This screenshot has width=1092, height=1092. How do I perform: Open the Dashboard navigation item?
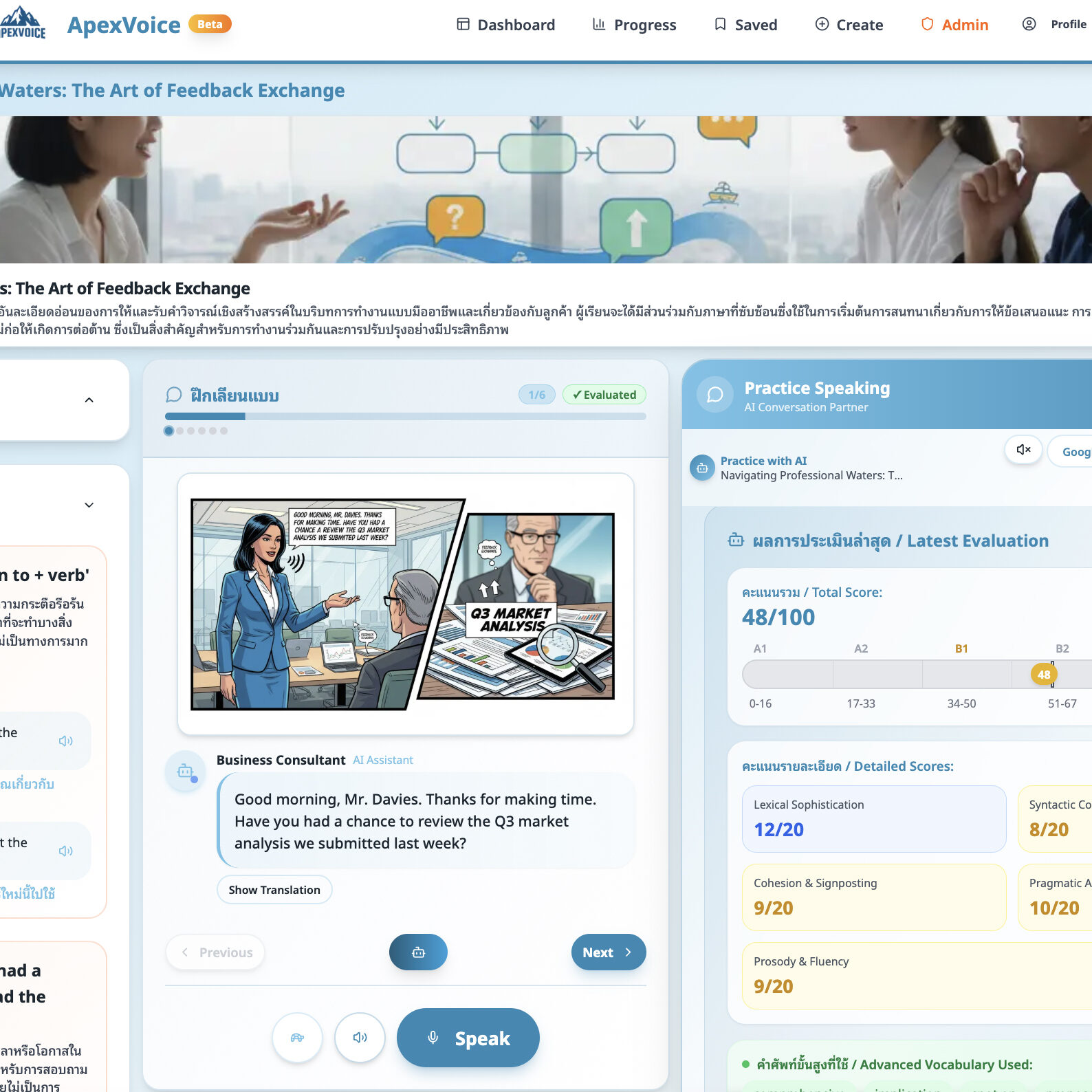(x=505, y=25)
